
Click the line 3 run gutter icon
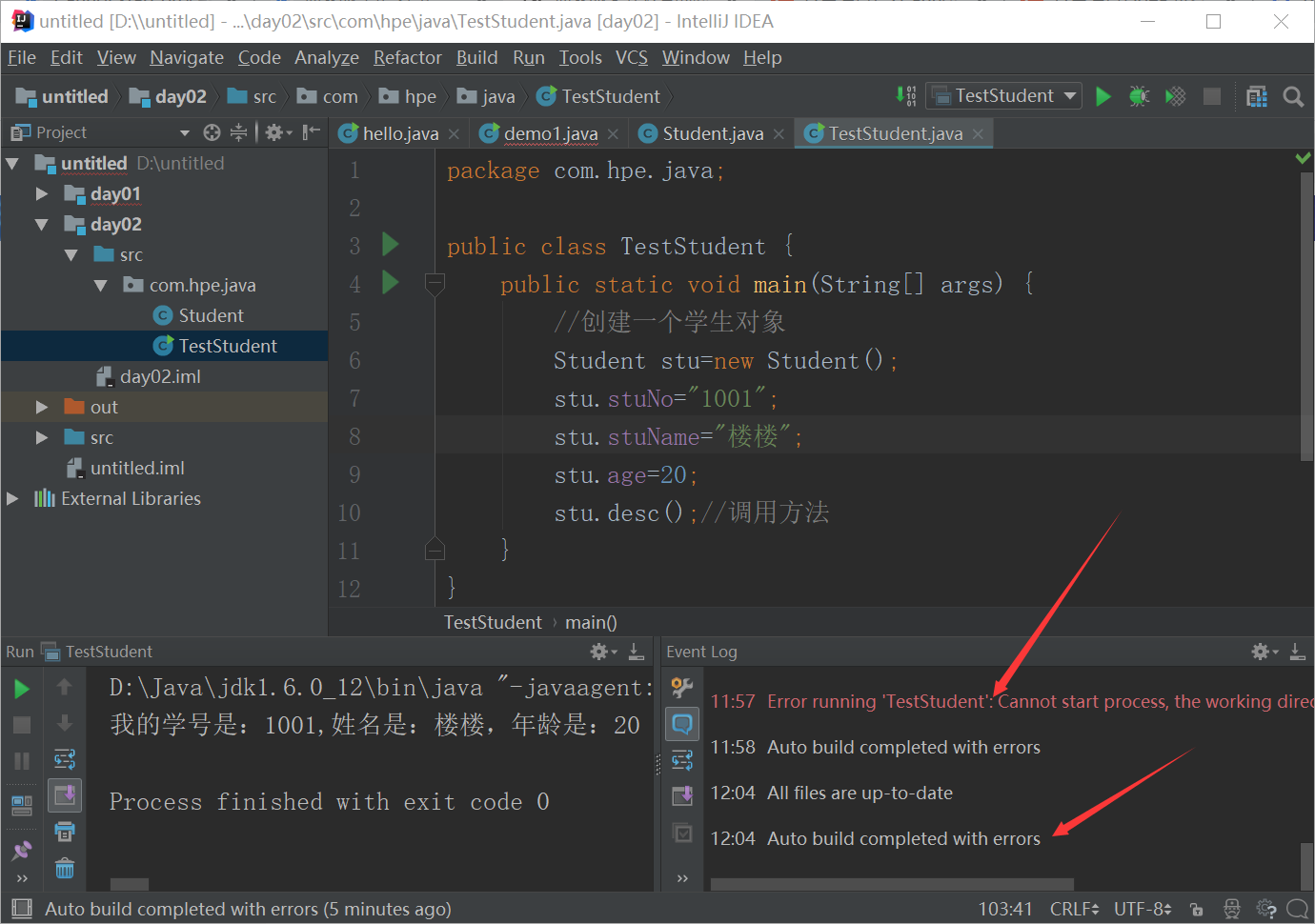pos(390,245)
